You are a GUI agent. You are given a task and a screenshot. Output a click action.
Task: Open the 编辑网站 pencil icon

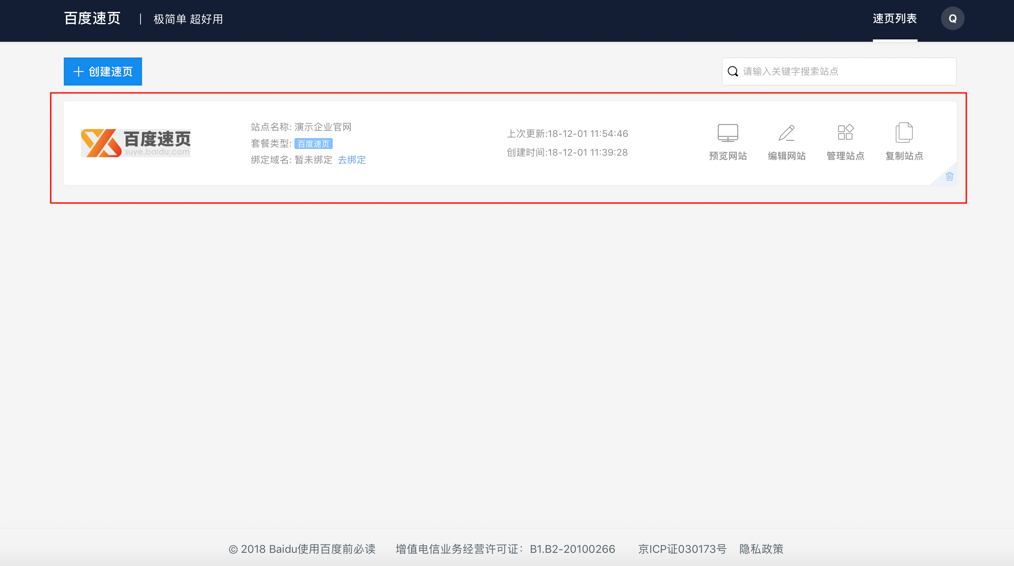click(786, 133)
